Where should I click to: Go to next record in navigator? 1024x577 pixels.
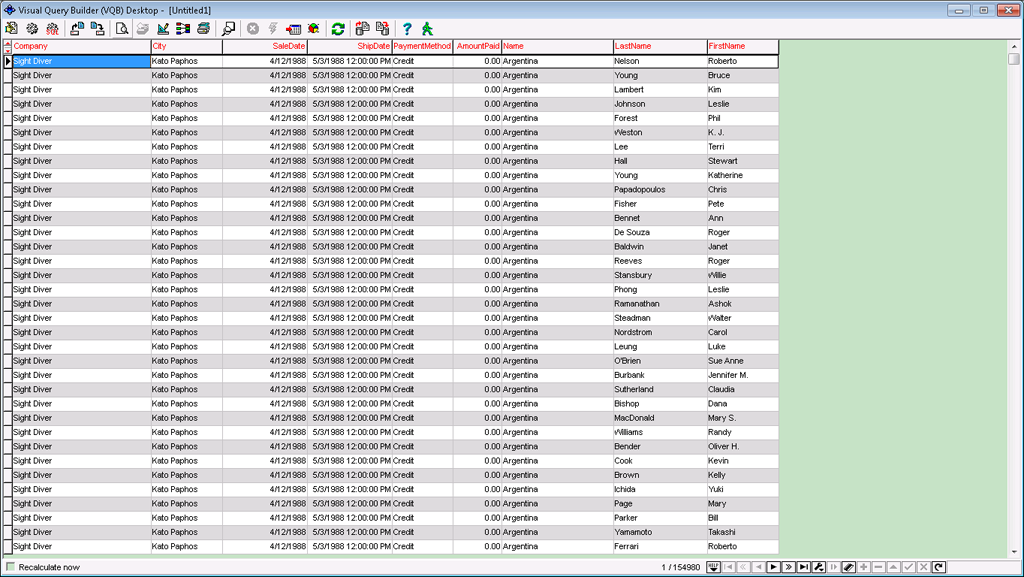tap(773, 567)
